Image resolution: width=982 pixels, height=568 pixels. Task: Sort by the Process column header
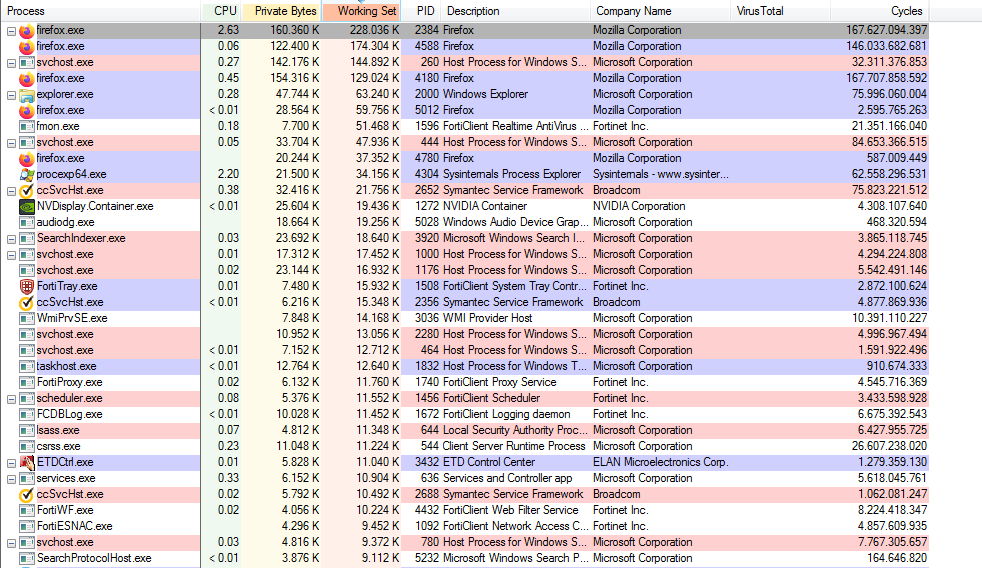(x=101, y=11)
